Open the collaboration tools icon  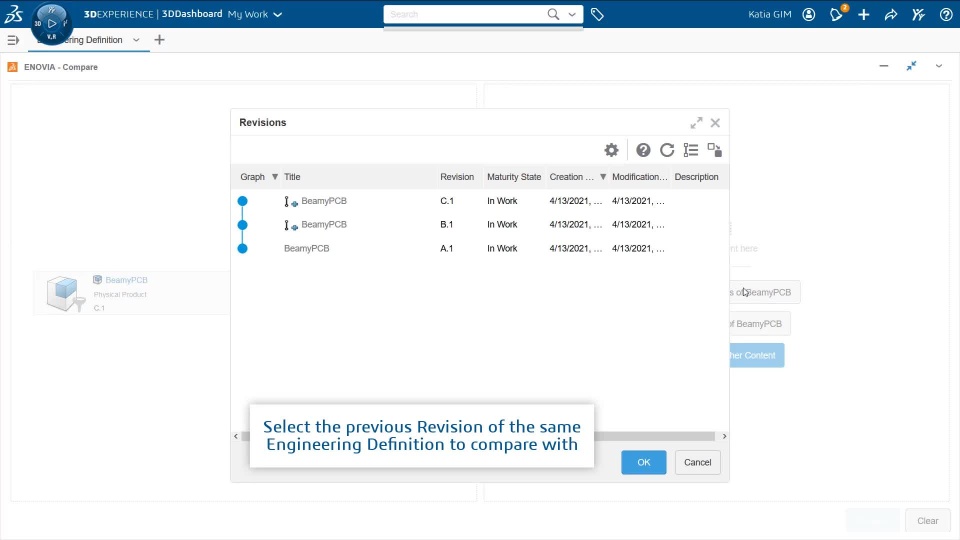pos(918,14)
